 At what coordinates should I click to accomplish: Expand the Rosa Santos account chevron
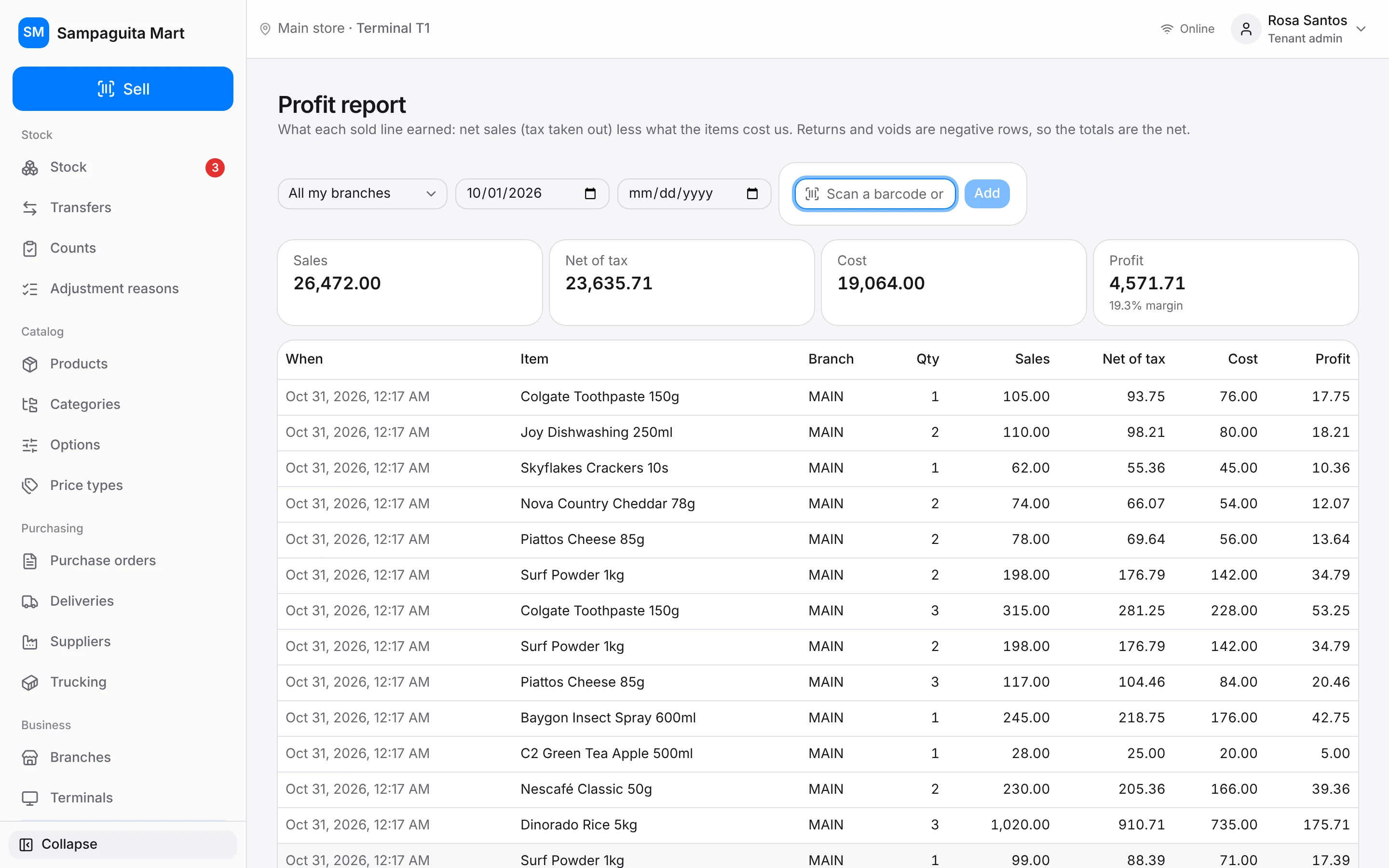click(x=1361, y=29)
